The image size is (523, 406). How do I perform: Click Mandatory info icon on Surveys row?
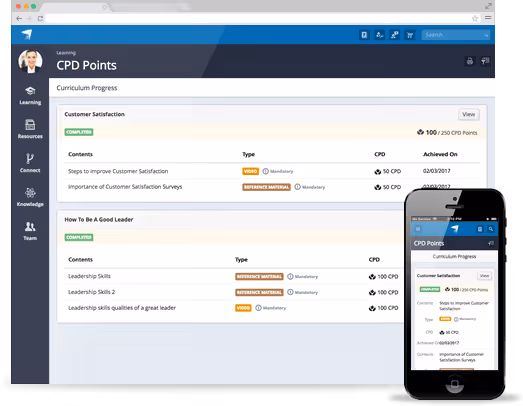click(x=298, y=187)
